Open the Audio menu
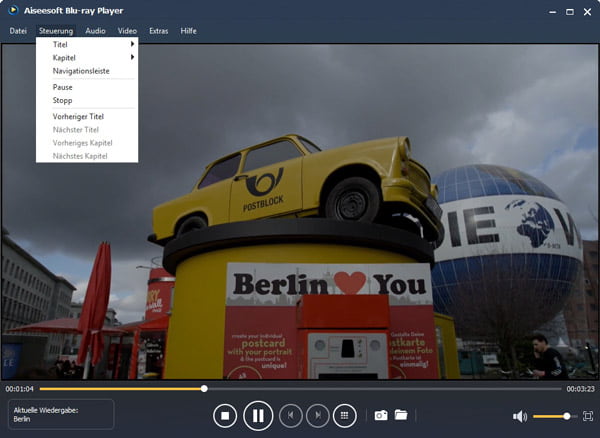Viewport: 600px width, 438px height. pos(95,31)
